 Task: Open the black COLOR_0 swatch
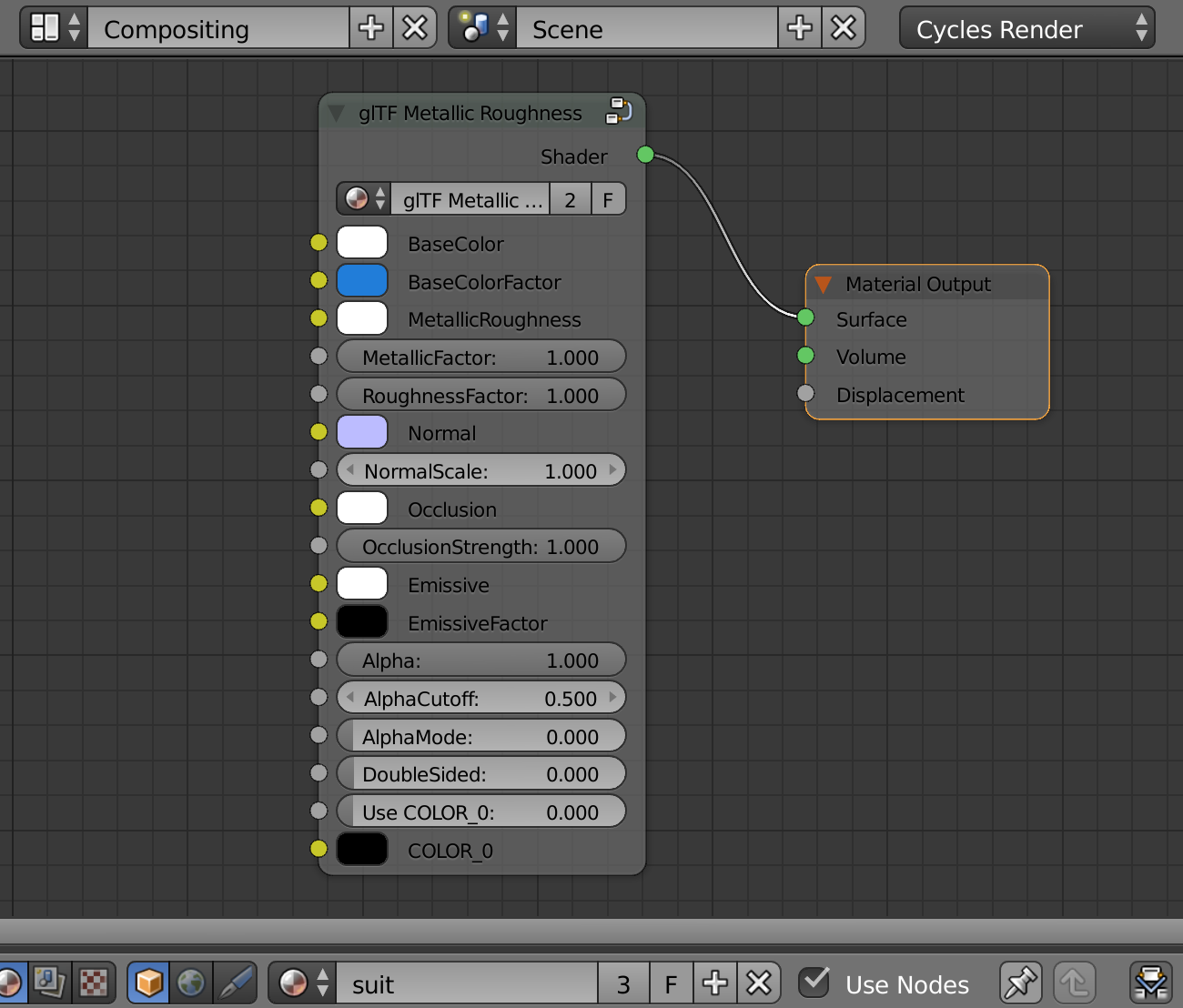[x=362, y=849]
